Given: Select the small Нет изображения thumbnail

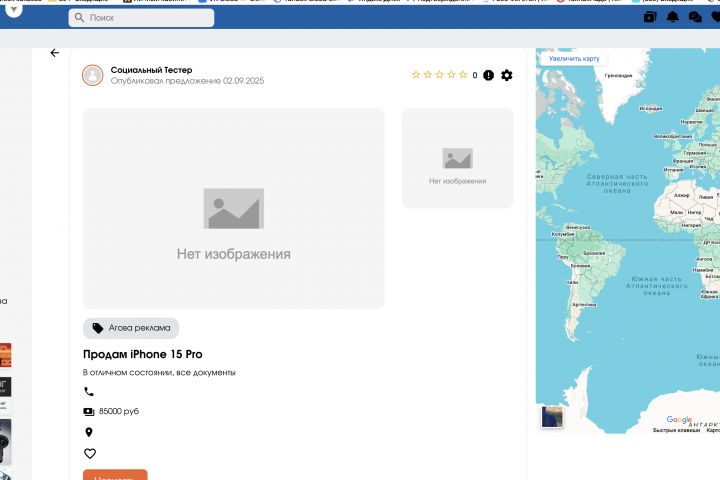Looking at the screenshot, I should point(458,158).
